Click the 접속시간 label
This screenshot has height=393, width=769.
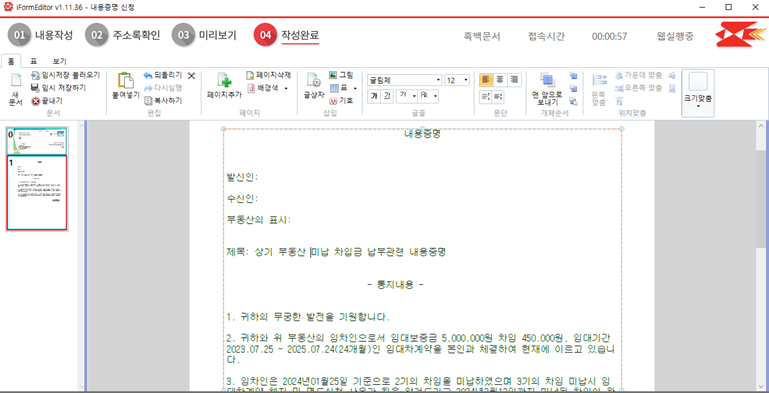546,36
